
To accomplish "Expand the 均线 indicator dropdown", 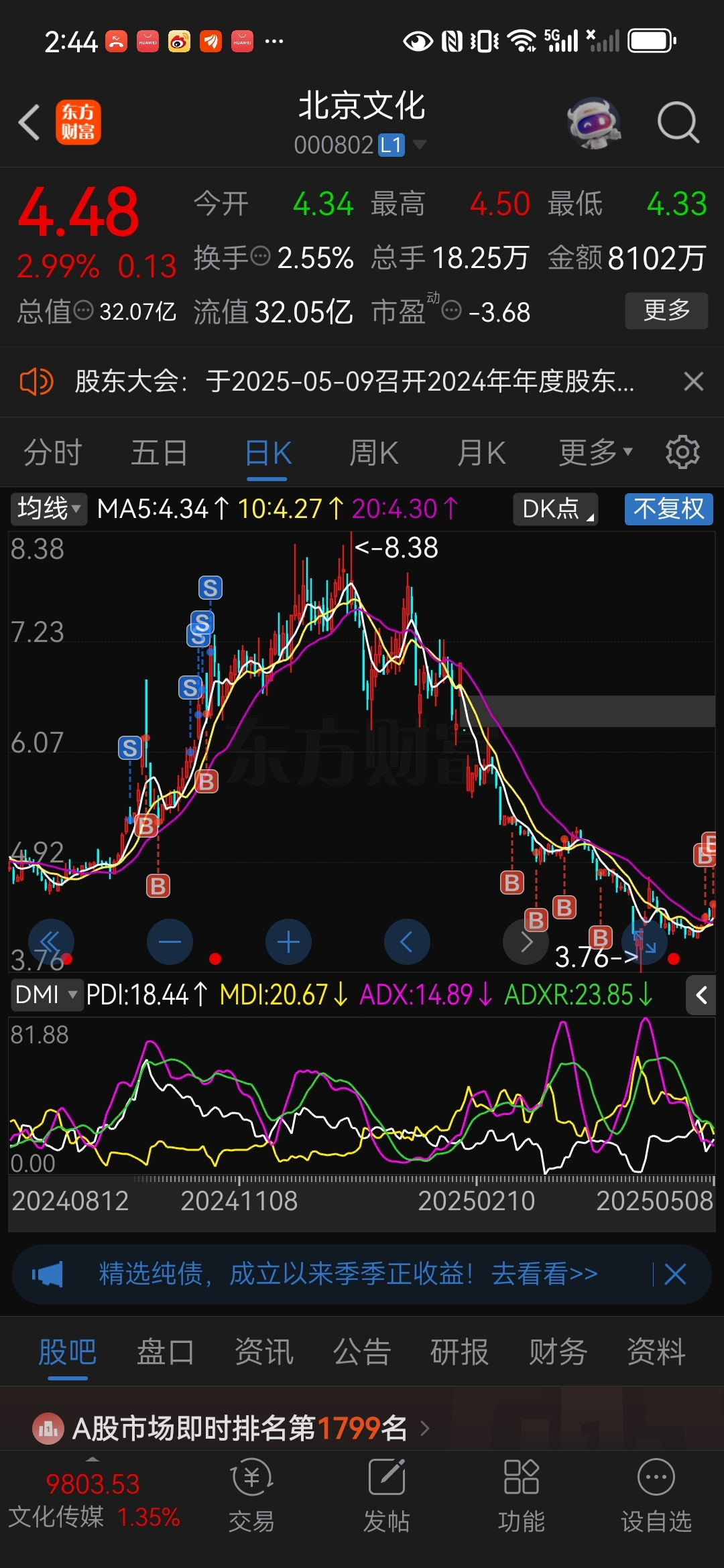I will click(x=48, y=509).
